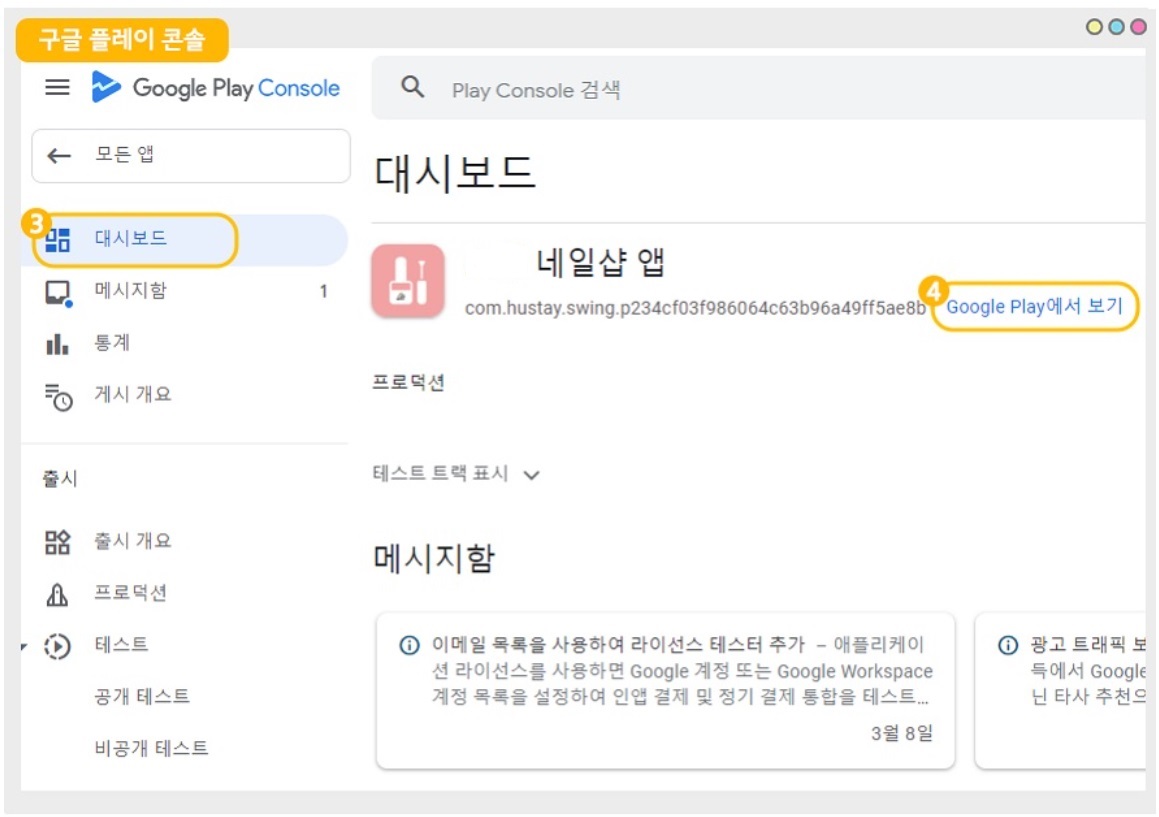Open the Google Play에서 보기 link
1159x817 pixels.
pos(1034,306)
